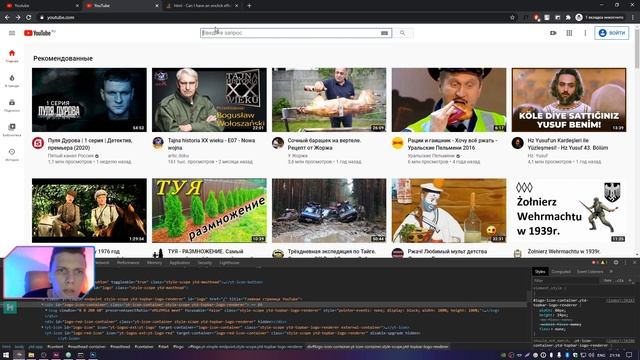Open a new browser tab with plus
The image size is (640, 360).
click(x=249, y=6)
